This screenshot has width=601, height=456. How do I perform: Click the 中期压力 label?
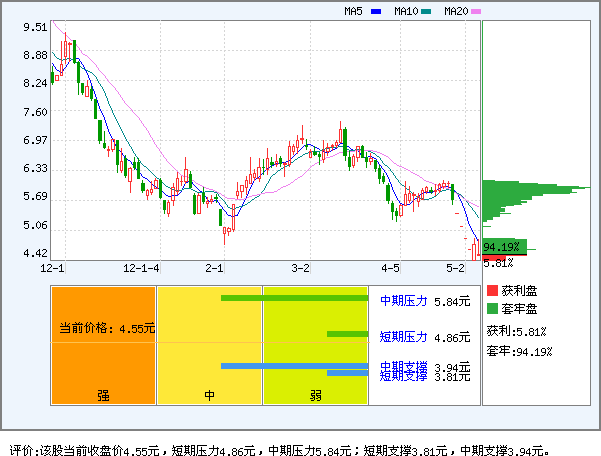pos(404,301)
